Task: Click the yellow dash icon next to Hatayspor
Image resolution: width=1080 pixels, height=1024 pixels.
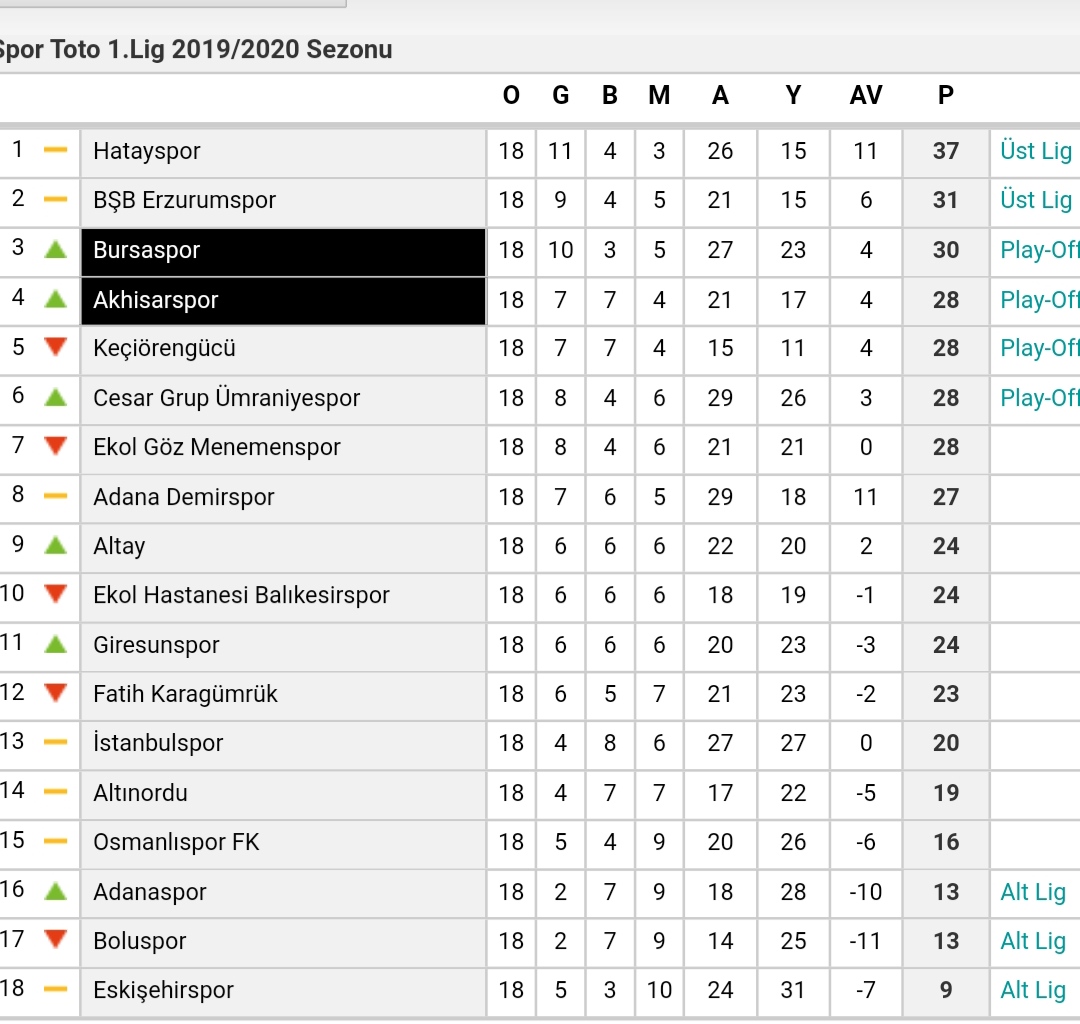Action: [55, 149]
